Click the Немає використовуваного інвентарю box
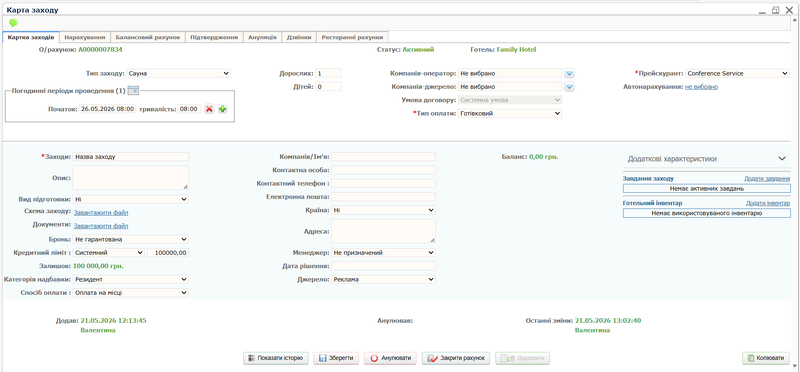 (706, 213)
